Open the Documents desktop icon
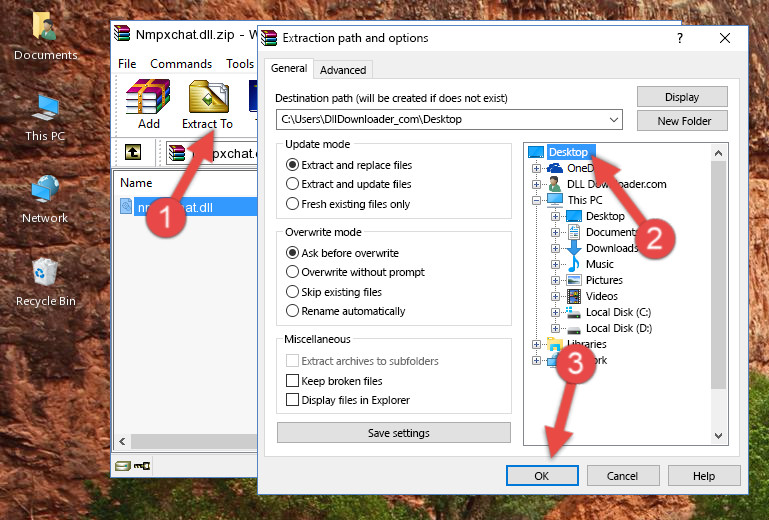Image resolution: width=769 pixels, height=520 pixels. pos(45,35)
